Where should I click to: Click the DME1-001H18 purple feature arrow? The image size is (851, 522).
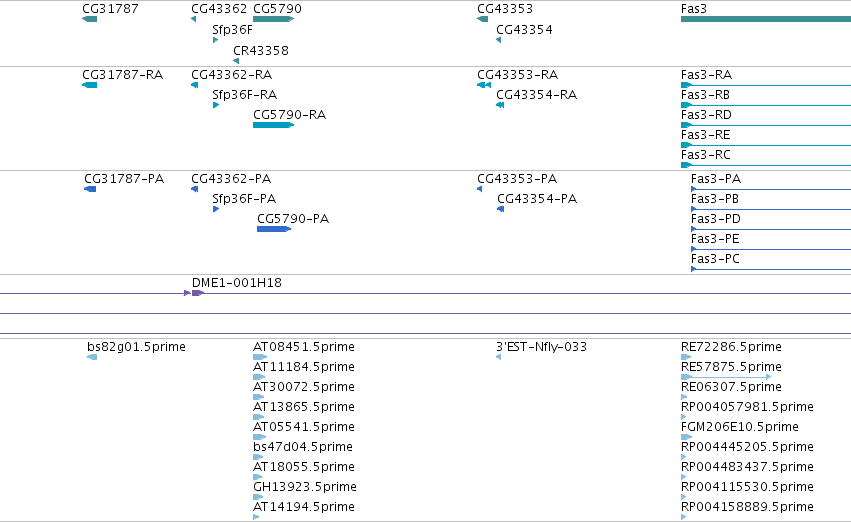[198, 293]
